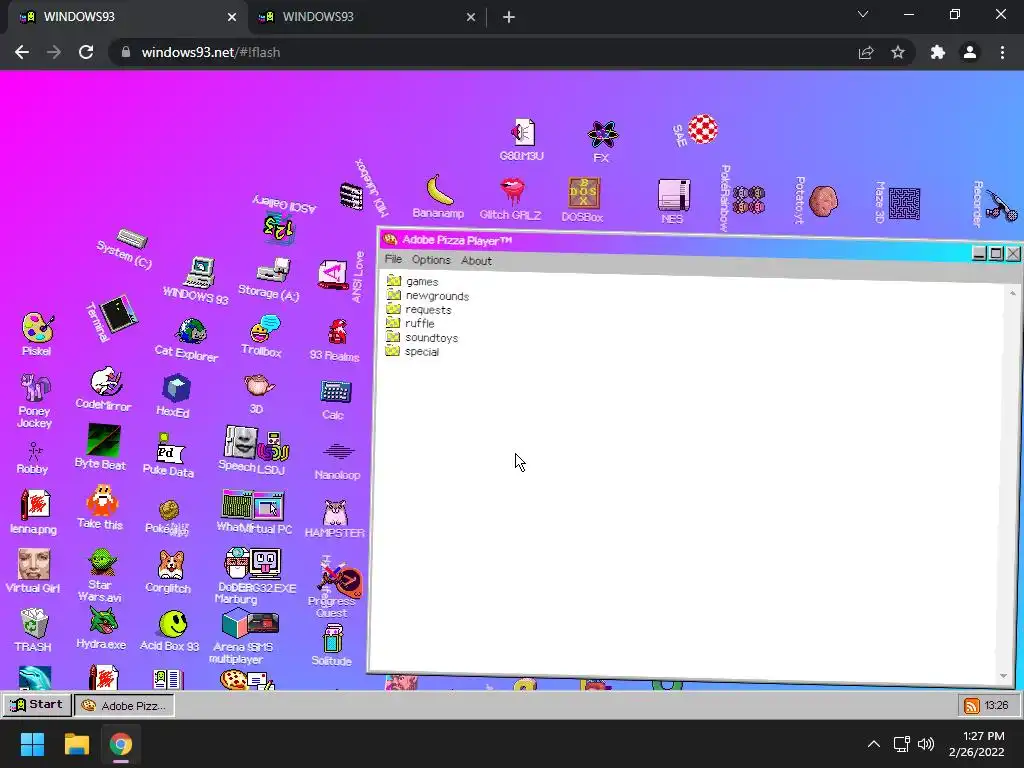Open the 3D teapot icon
1024x768 pixels.
[x=259, y=385]
